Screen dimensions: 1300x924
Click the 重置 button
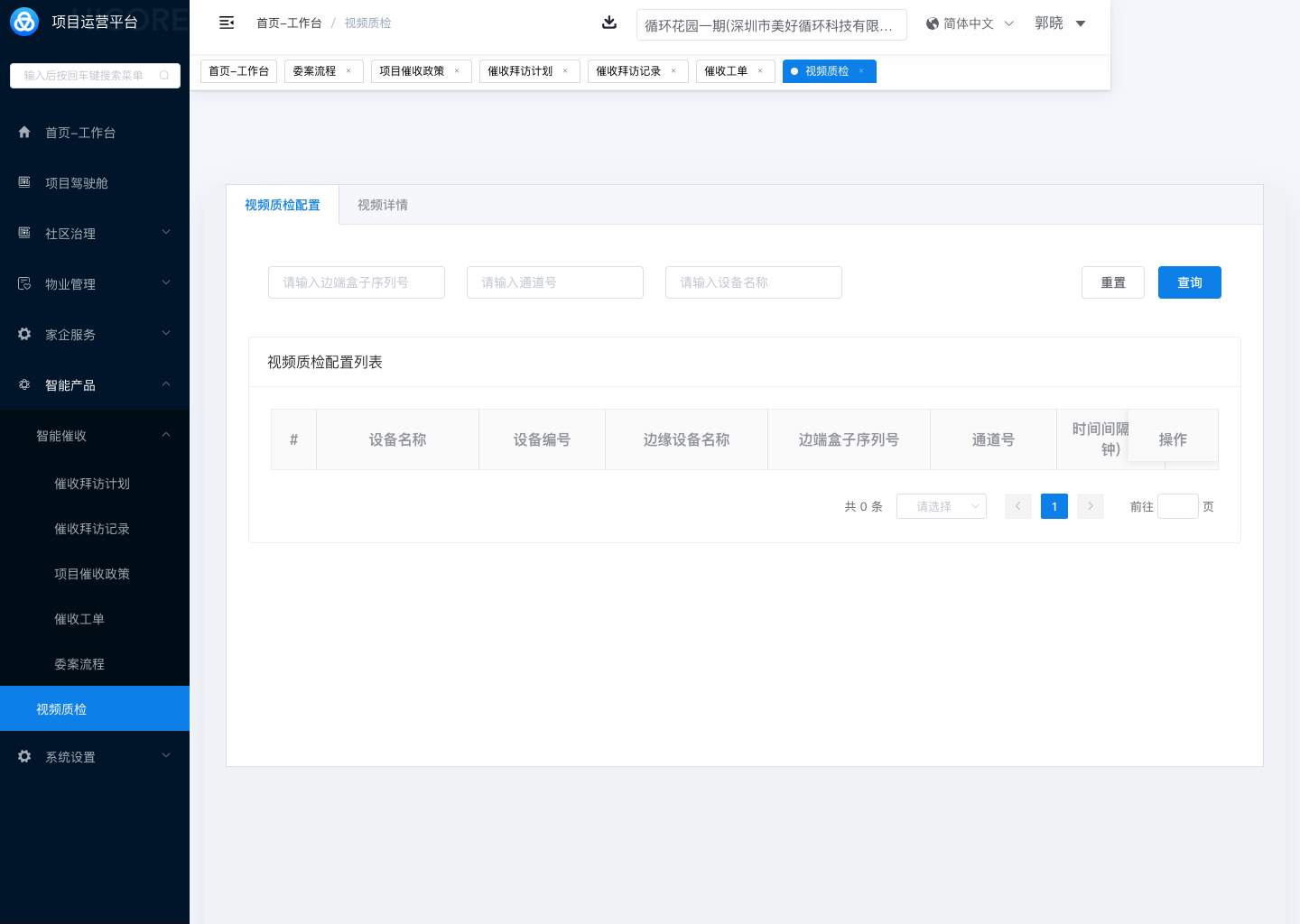(x=1112, y=282)
